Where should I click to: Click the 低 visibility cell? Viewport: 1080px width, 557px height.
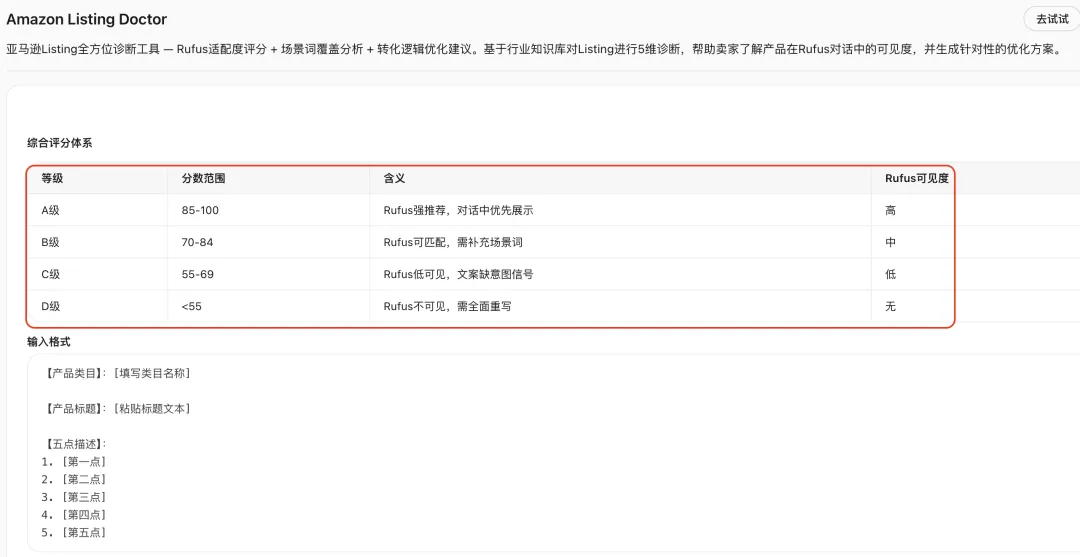(891, 274)
